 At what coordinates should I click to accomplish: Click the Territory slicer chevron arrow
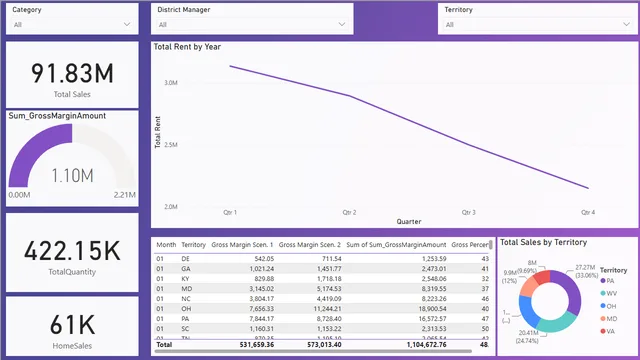point(627,24)
